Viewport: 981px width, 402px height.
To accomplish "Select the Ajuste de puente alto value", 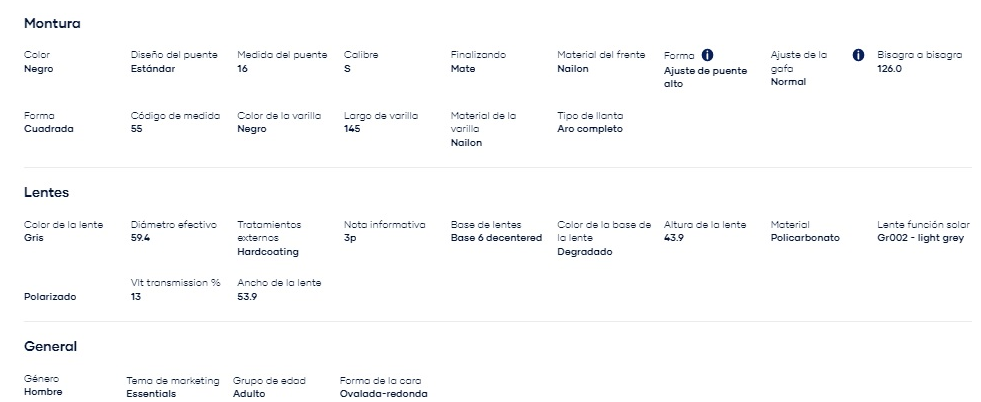I will click(705, 77).
